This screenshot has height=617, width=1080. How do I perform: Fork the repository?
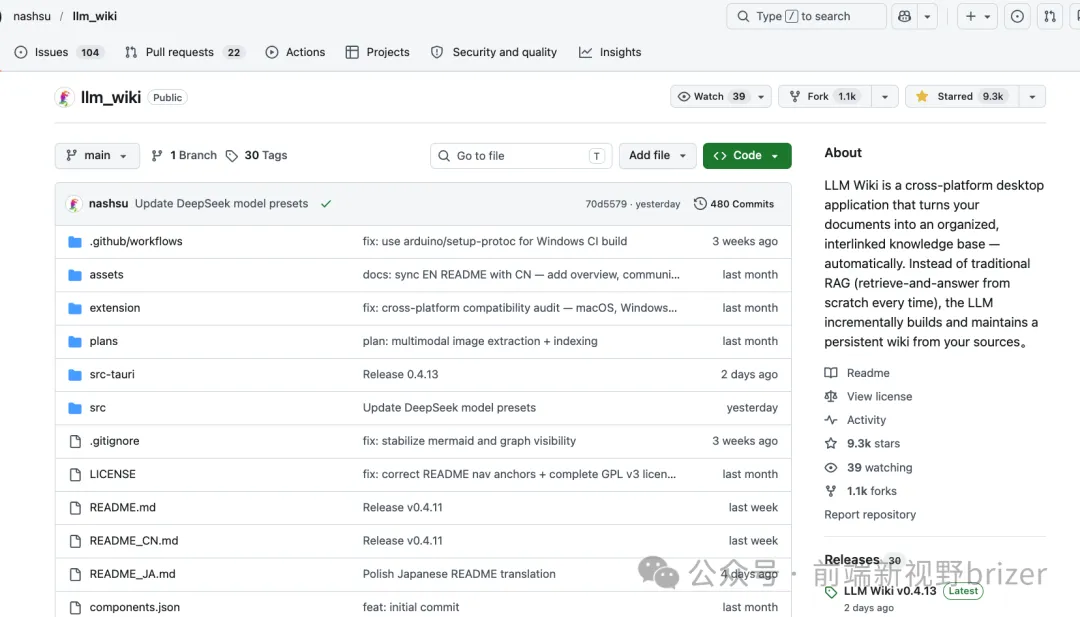pos(824,96)
